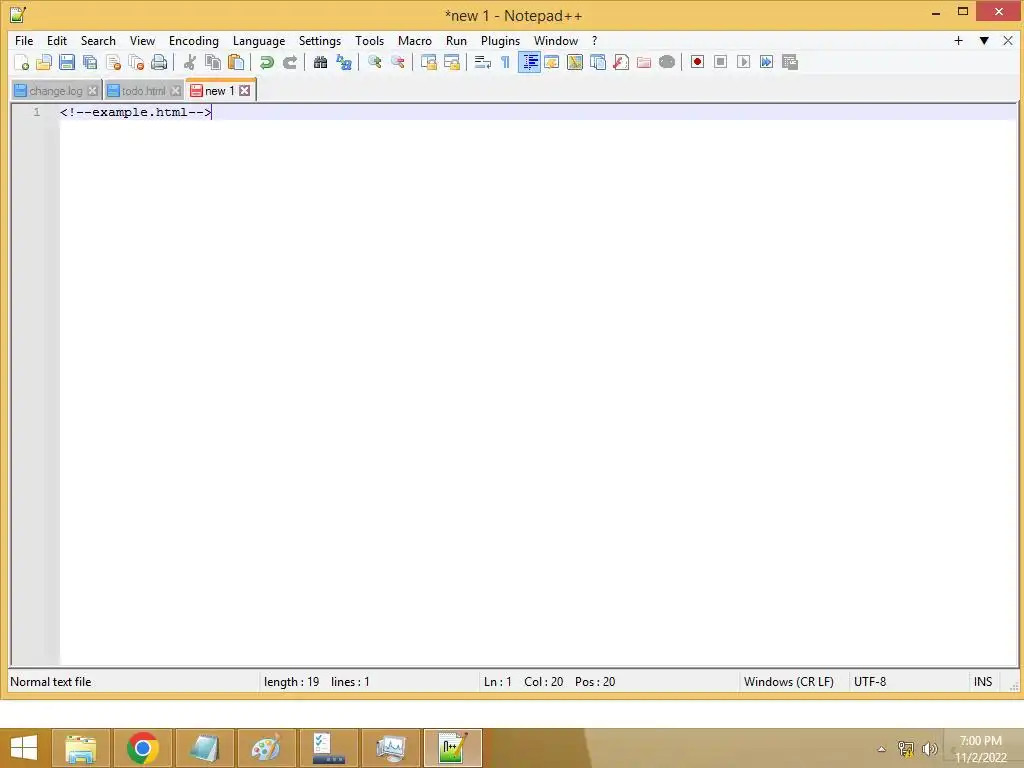Click the Redo toolbar icon
Image resolution: width=1024 pixels, height=768 pixels.
point(289,62)
